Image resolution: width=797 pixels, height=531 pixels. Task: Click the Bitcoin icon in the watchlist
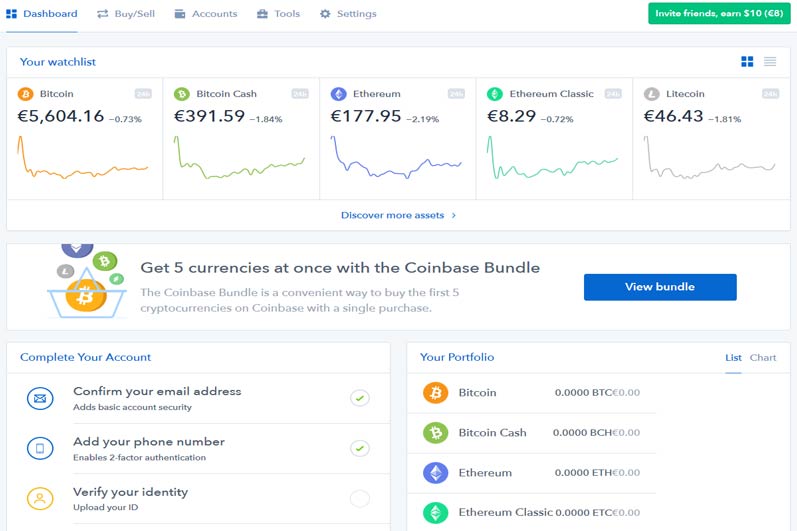[x=26, y=94]
